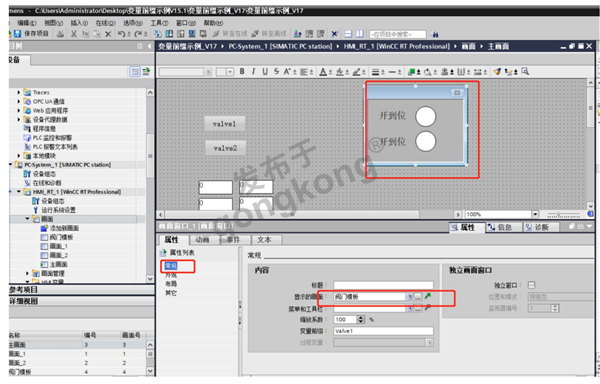
Task: Click the valve2 button on canvas
Action: (x=225, y=148)
